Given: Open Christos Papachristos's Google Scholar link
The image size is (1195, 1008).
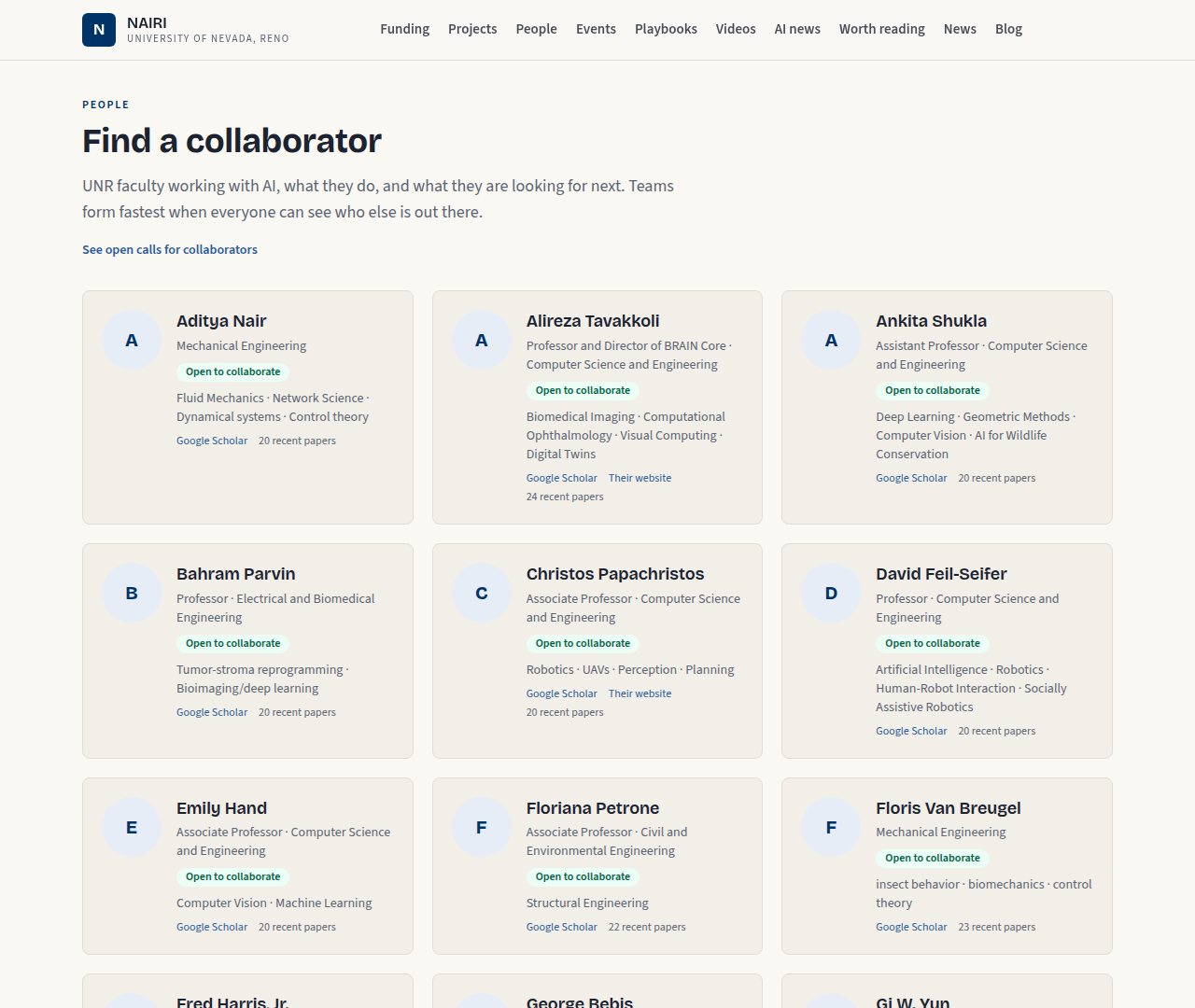Looking at the screenshot, I should click(562, 693).
